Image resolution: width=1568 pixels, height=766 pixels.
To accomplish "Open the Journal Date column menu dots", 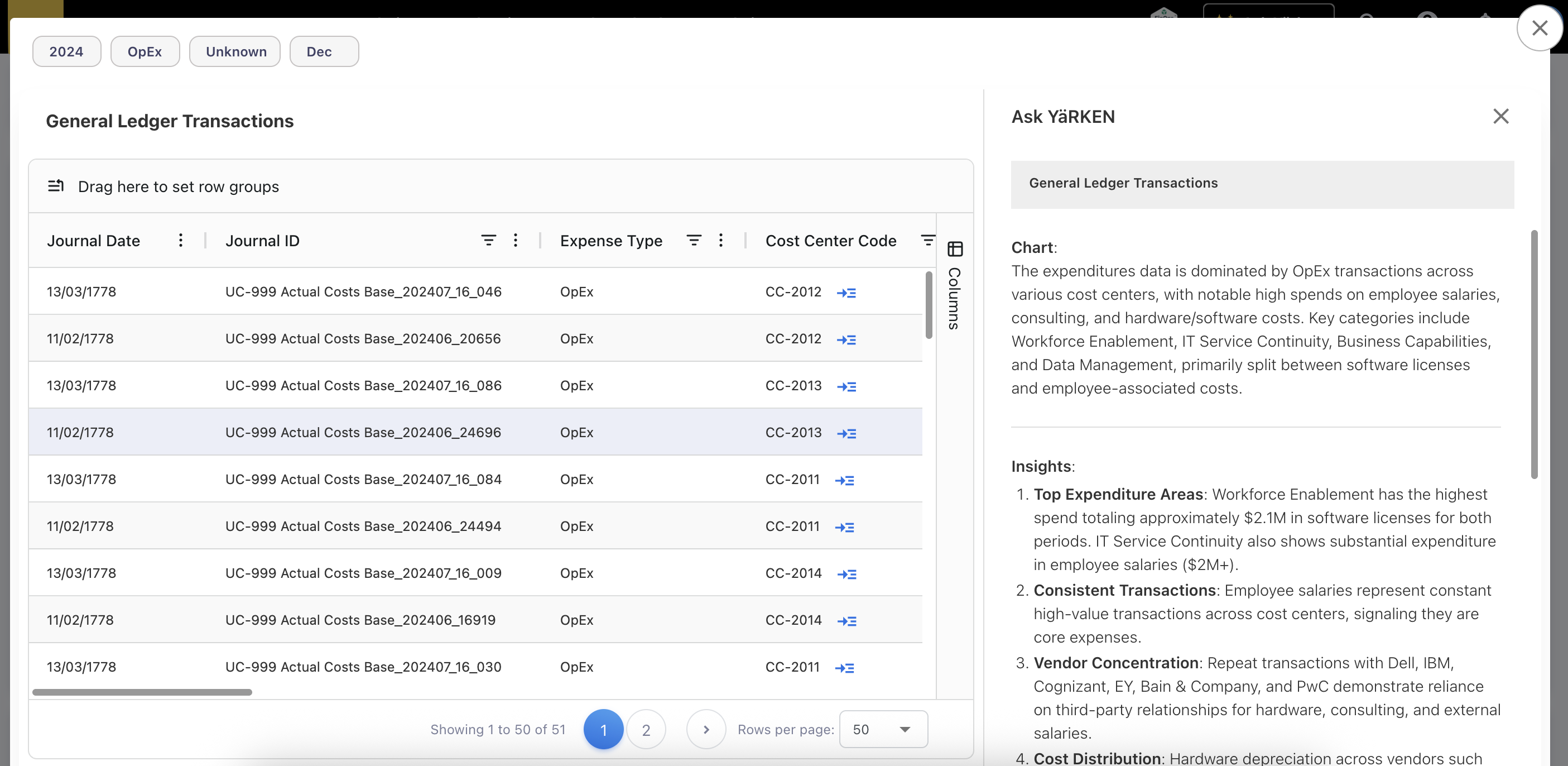I will point(180,241).
